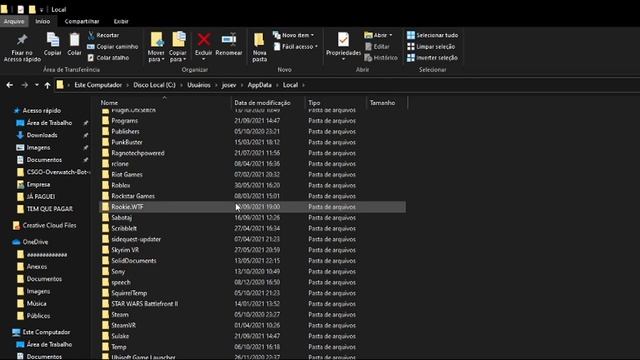
Task: Navigate to Usuários breadcrumb
Action: coord(199,85)
